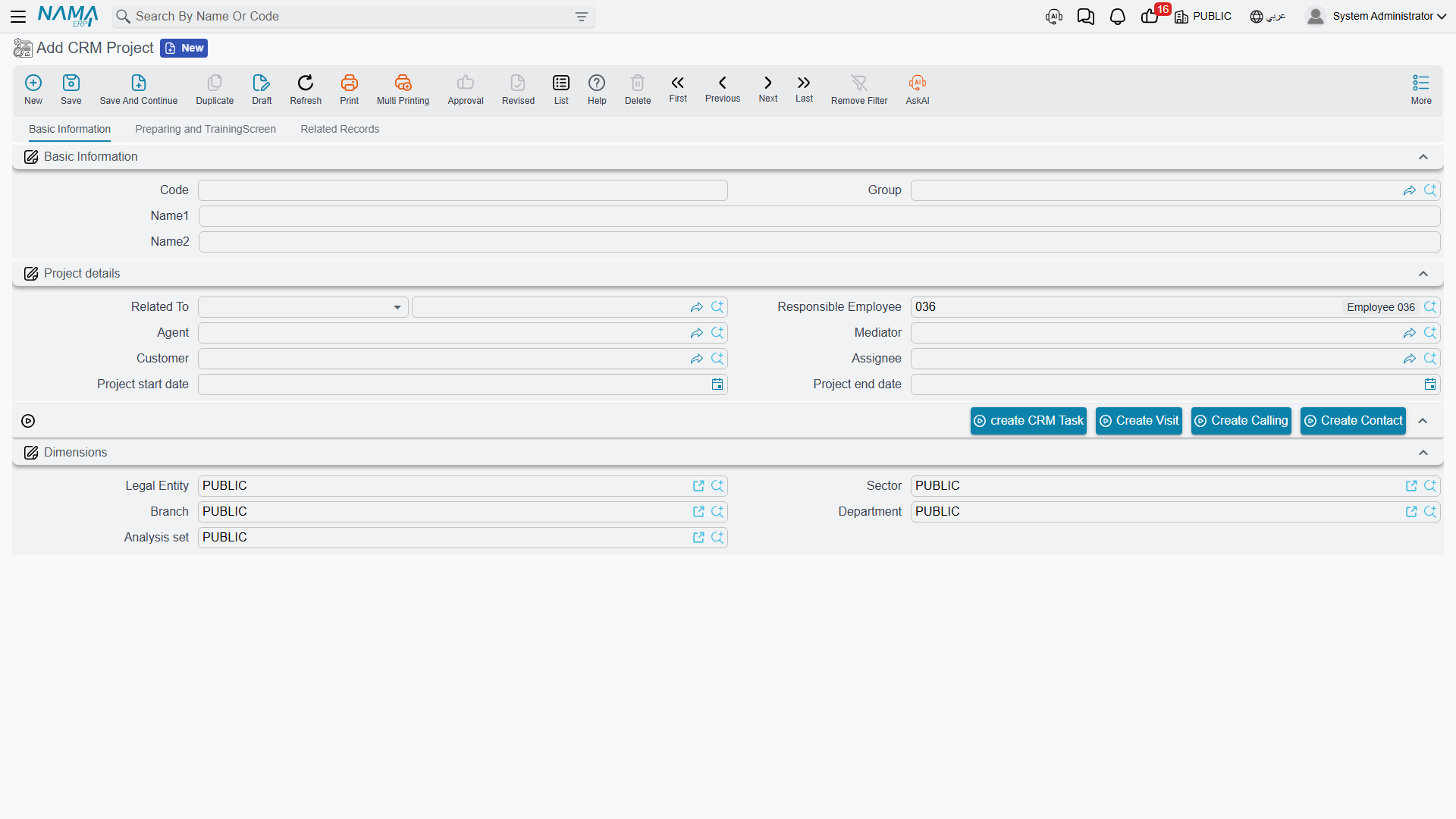Go to Previous record
This screenshot has width=1456, height=819.
coord(723,89)
